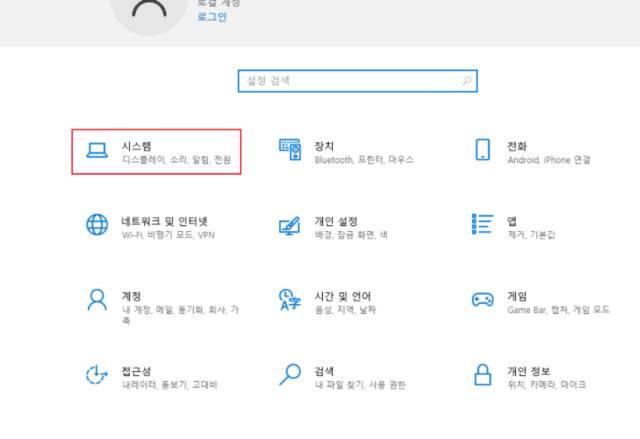Viewport: 640px width, 439px height.
Task: Click the magnifier icon beside 검색 category
Action: pyautogui.click(x=290, y=375)
